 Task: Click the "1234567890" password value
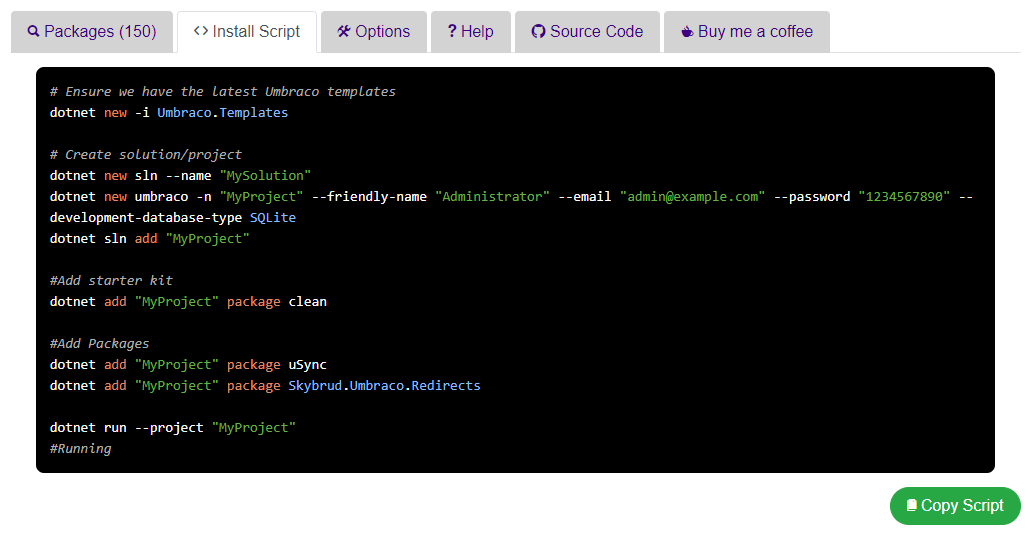(x=904, y=197)
